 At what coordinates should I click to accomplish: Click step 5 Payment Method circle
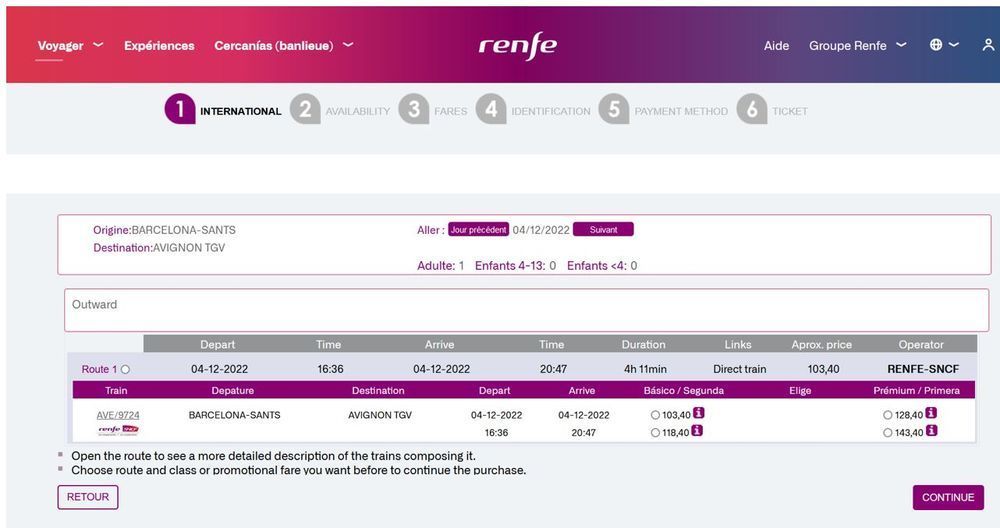pyautogui.click(x=614, y=109)
